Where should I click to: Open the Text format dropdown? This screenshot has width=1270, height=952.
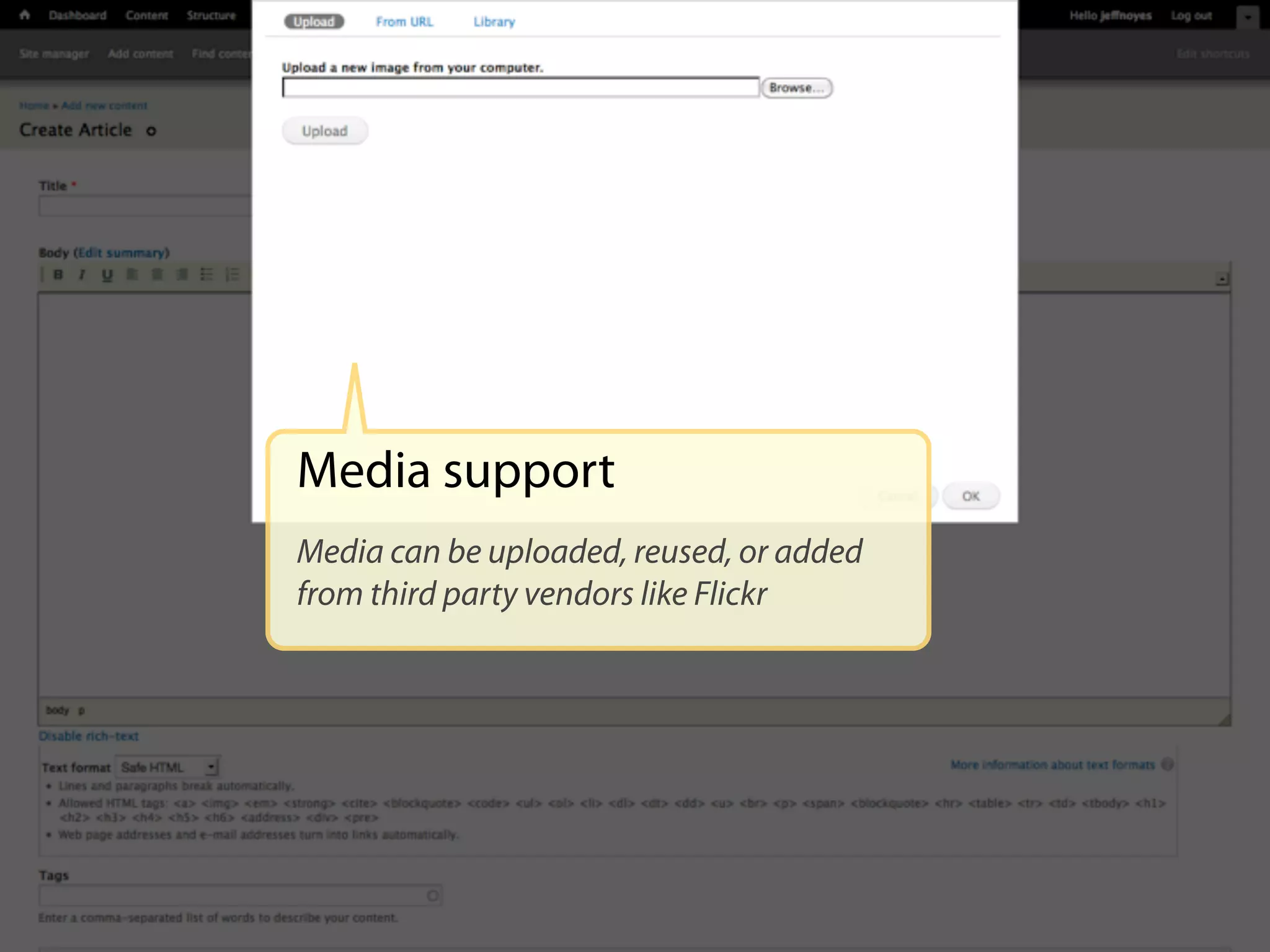[169, 767]
